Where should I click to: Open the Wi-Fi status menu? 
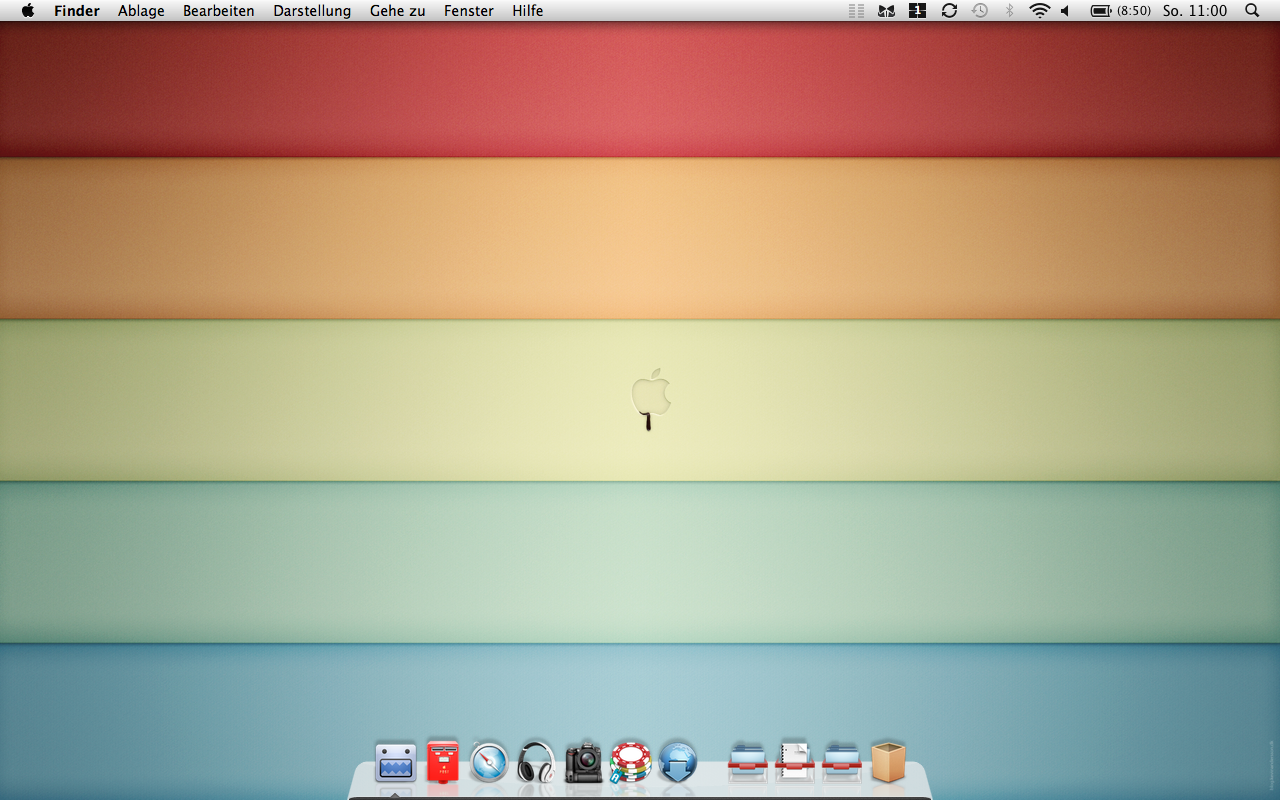point(1040,11)
